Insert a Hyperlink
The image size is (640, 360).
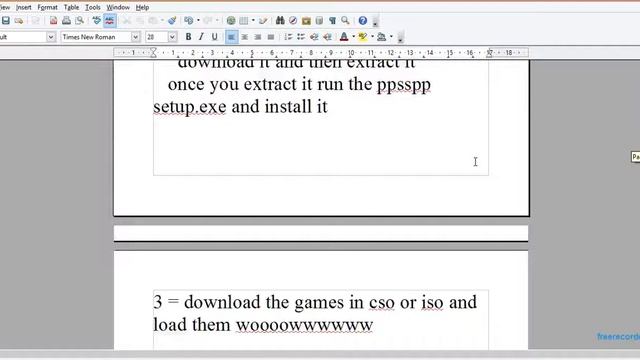coord(231,20)
